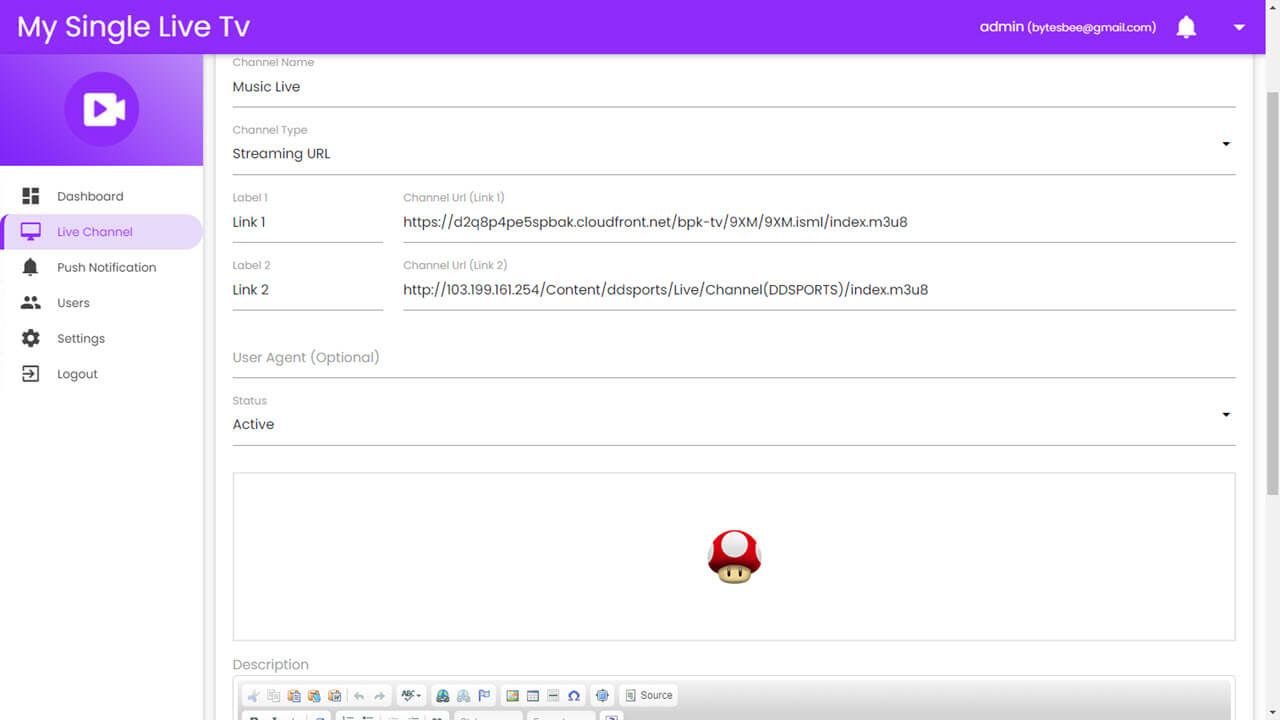The width and height of the screenshot is (1280, 720).
Task: Click the Settings gear icon
Action: pyautogui.click(x=31, y=338)
